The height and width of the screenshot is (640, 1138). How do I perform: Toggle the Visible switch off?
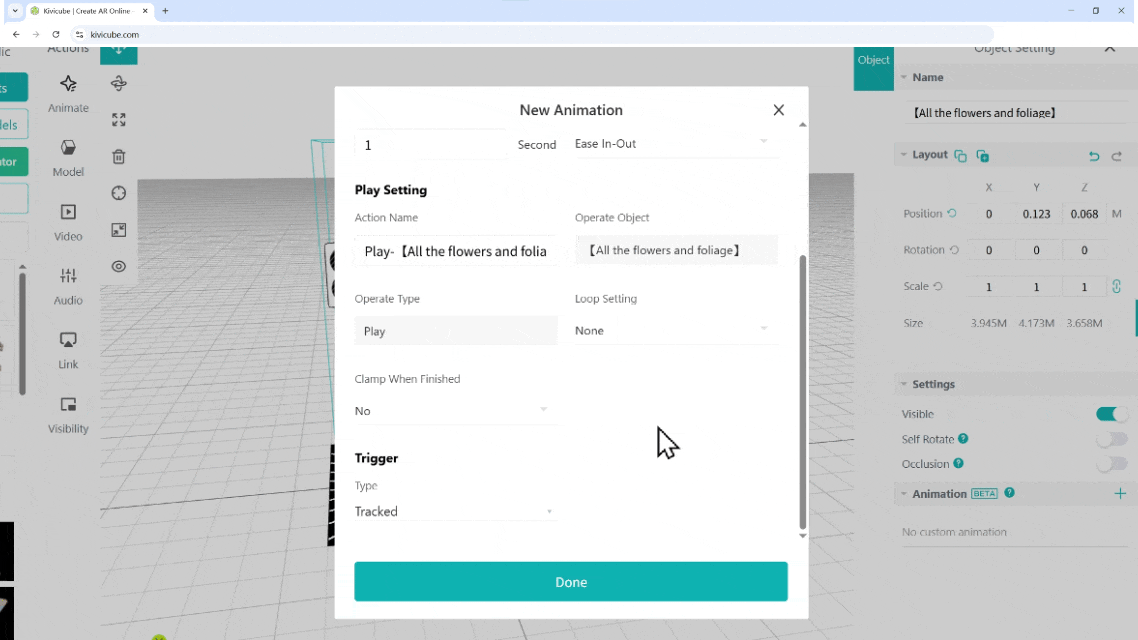tap(1111, 414)
